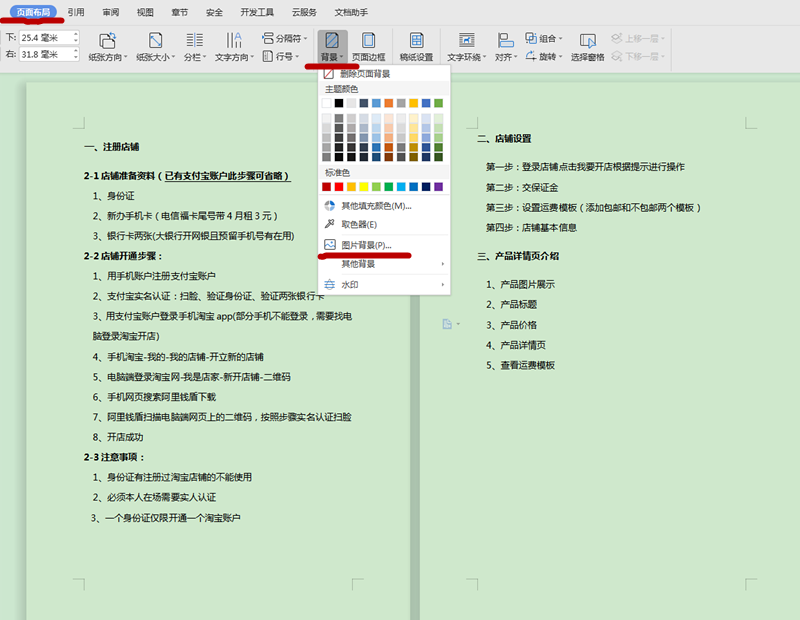Click the heading 三、产品详情页介绍
The height and width of the screenshot is (620, 800).
(x=518, y=256)
